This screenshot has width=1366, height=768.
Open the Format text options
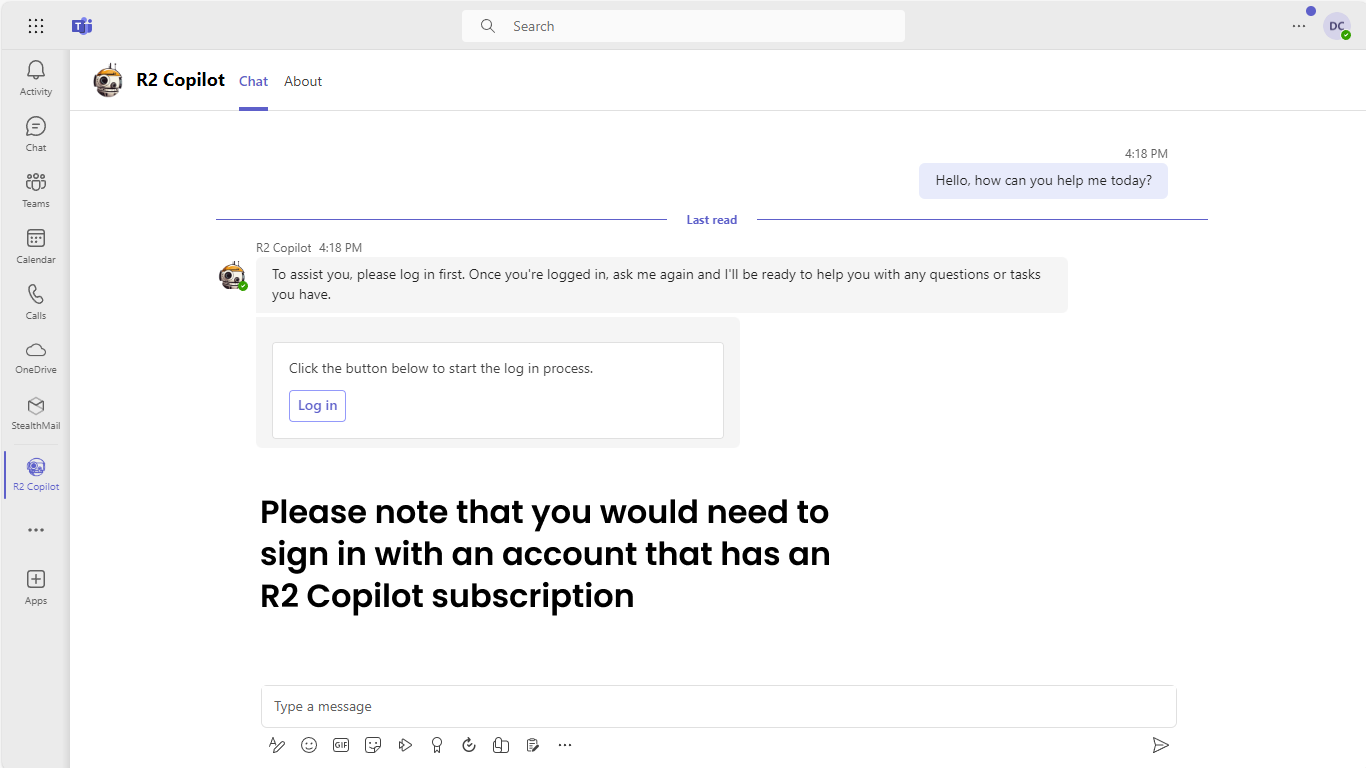277,745
